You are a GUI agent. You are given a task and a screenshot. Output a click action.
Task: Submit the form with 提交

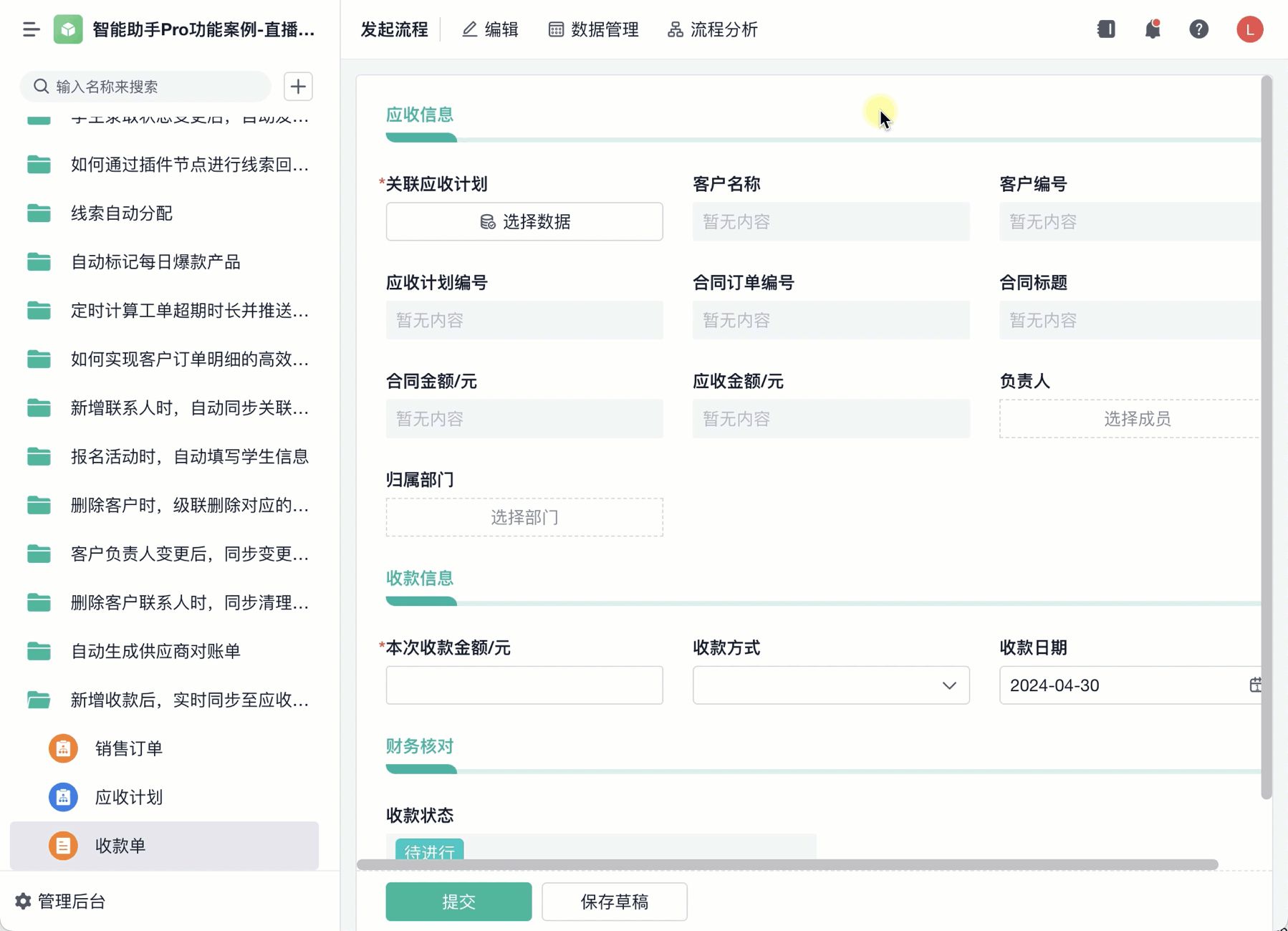pos(458,902)
